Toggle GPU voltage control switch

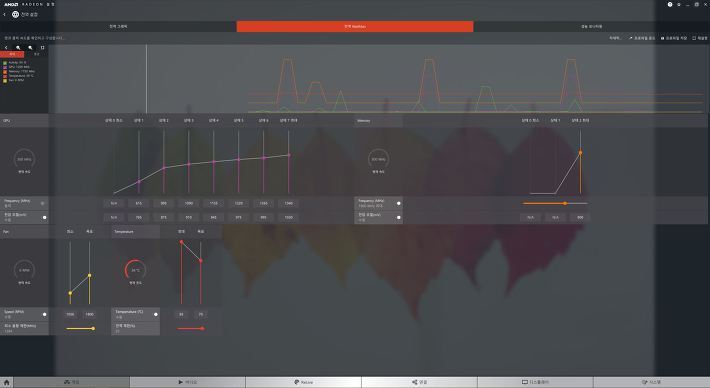pos(44,217)
